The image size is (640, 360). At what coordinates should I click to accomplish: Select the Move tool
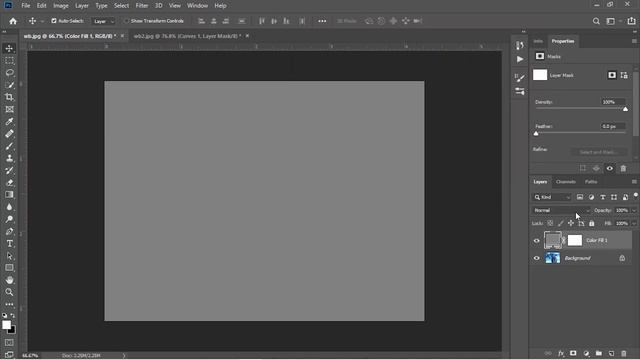9,48
